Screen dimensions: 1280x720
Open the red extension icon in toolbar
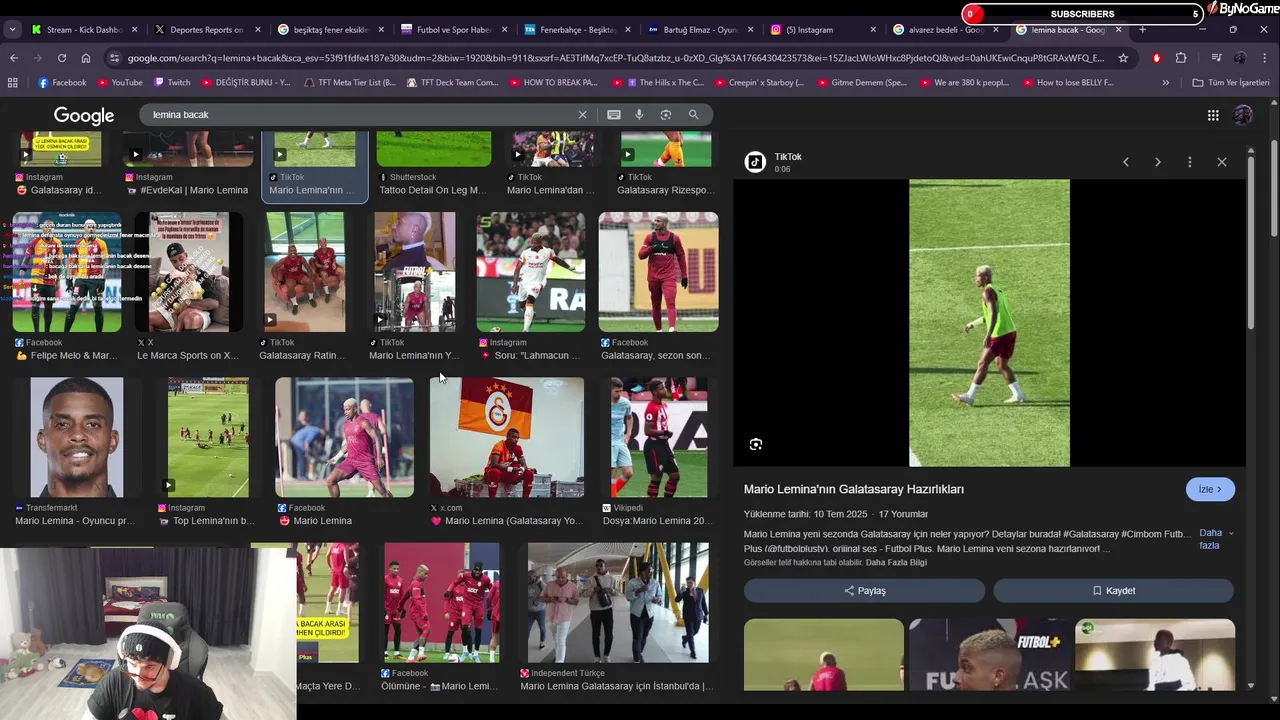point(1157,58)
